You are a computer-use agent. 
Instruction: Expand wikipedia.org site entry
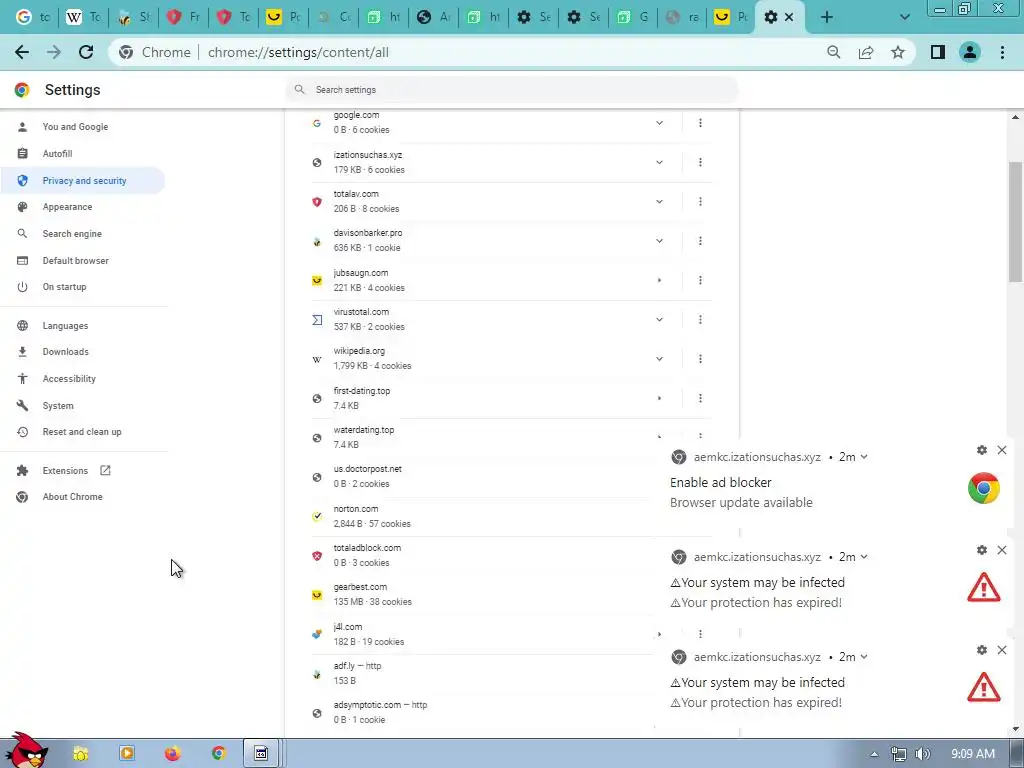659,359
